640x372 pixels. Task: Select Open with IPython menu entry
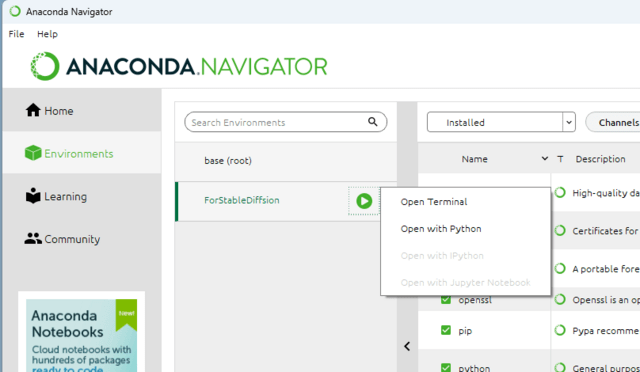tap(466, 256)
